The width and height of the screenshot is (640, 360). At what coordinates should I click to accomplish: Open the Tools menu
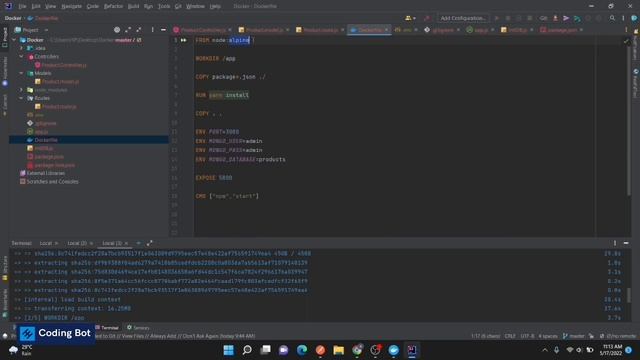164,6
